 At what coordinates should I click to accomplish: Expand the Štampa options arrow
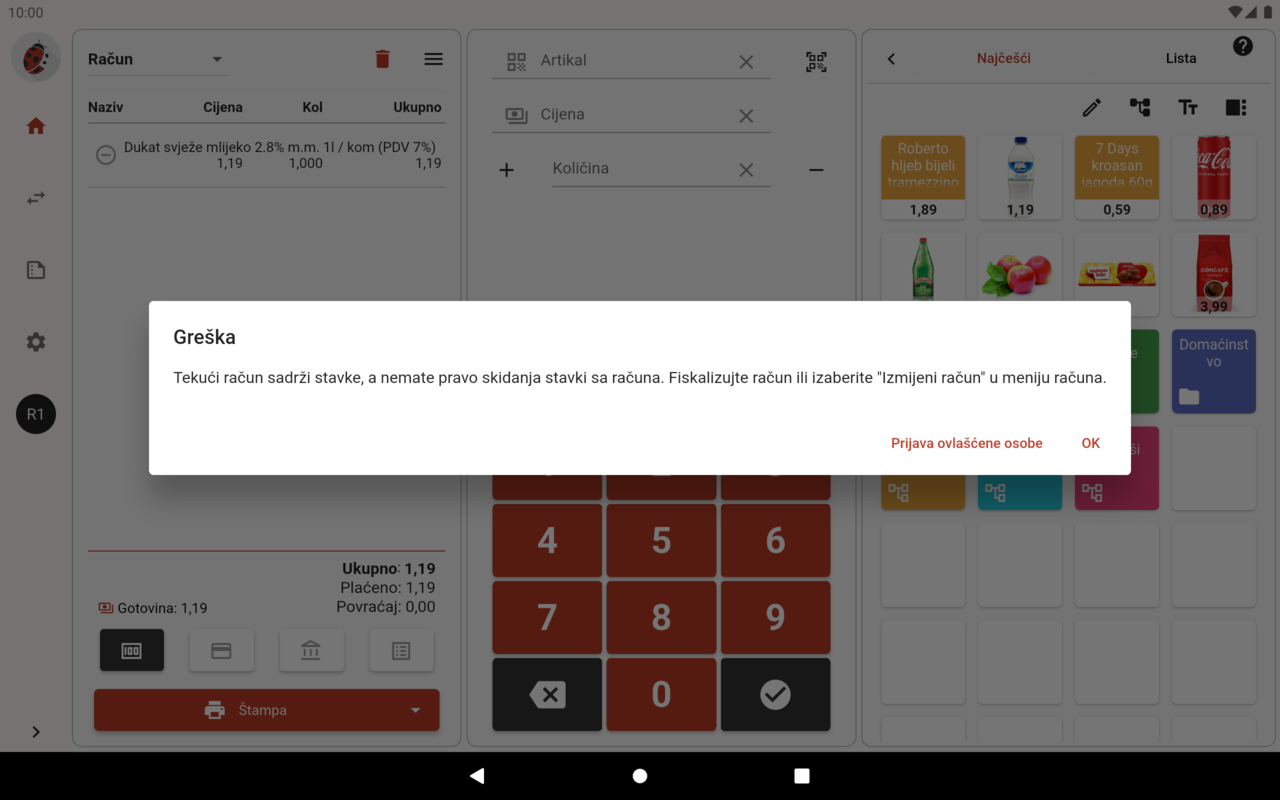[x=416, y=710]
